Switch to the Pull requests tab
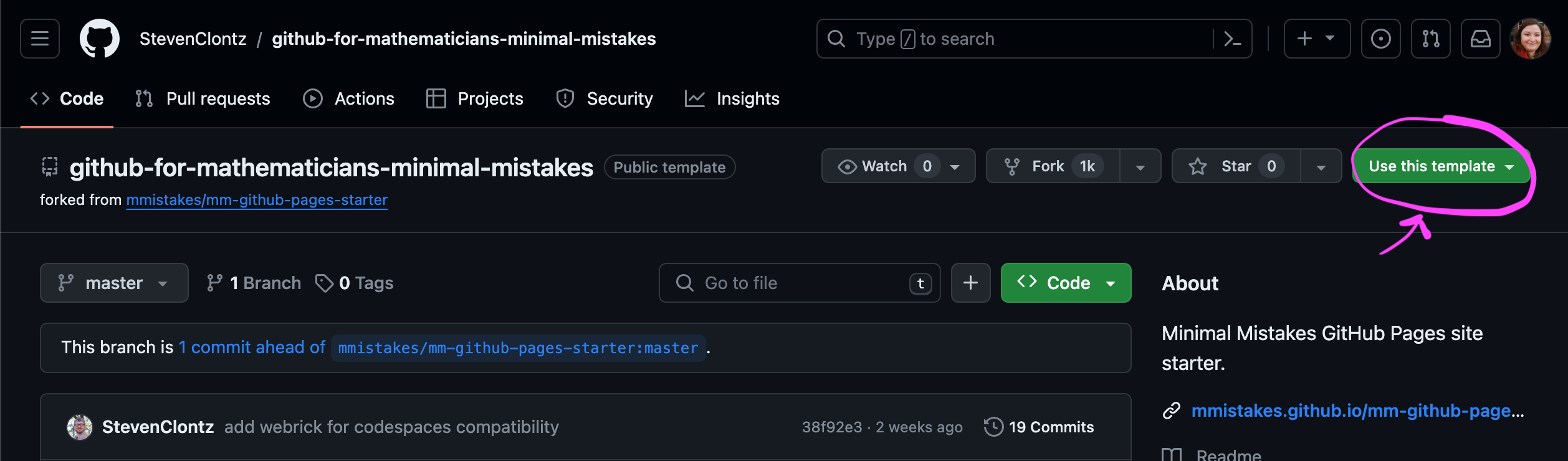1568x461 pixels. coord(203,98)
